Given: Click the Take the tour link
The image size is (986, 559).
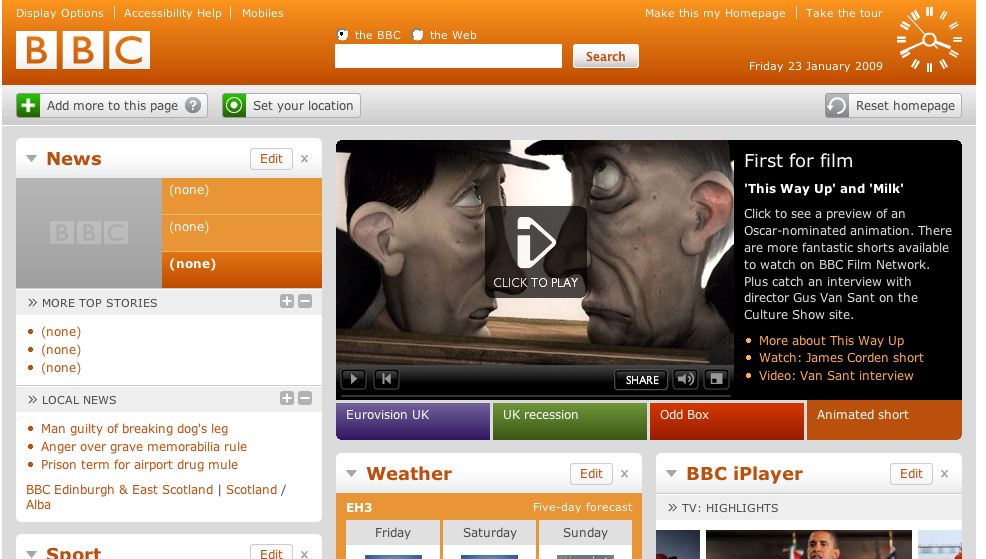Looking at the screenshot, I should coord(845,13).
